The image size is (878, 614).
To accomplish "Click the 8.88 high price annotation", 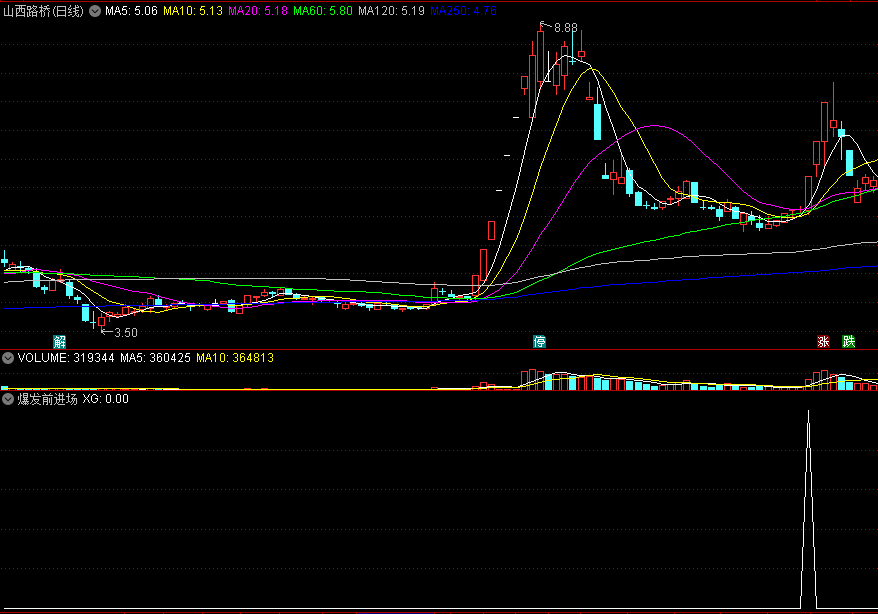I will tap(566, 27).
